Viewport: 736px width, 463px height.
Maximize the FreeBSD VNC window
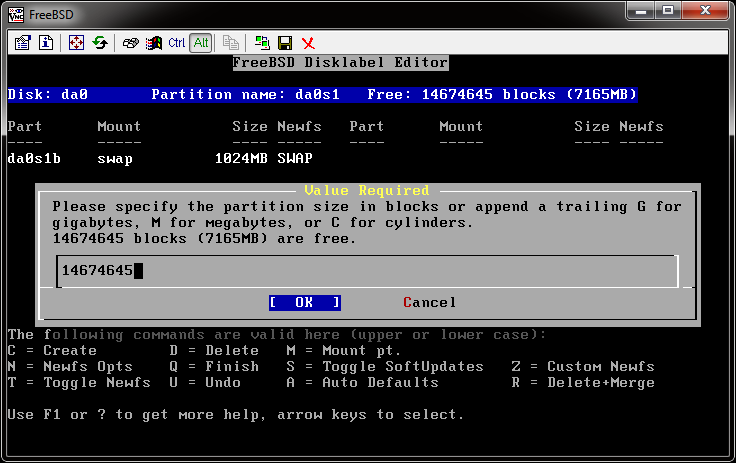pyautogui.click(x=668, y=10)
